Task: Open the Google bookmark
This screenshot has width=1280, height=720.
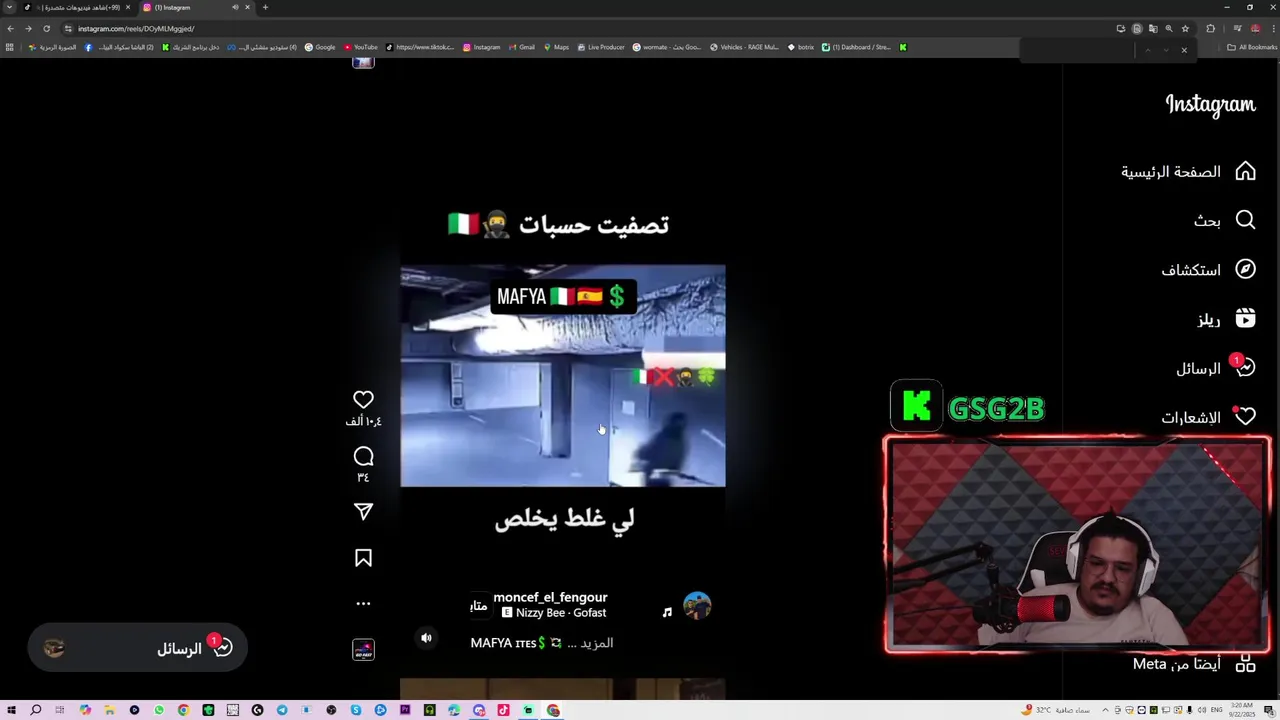Action: pos(320,47)
